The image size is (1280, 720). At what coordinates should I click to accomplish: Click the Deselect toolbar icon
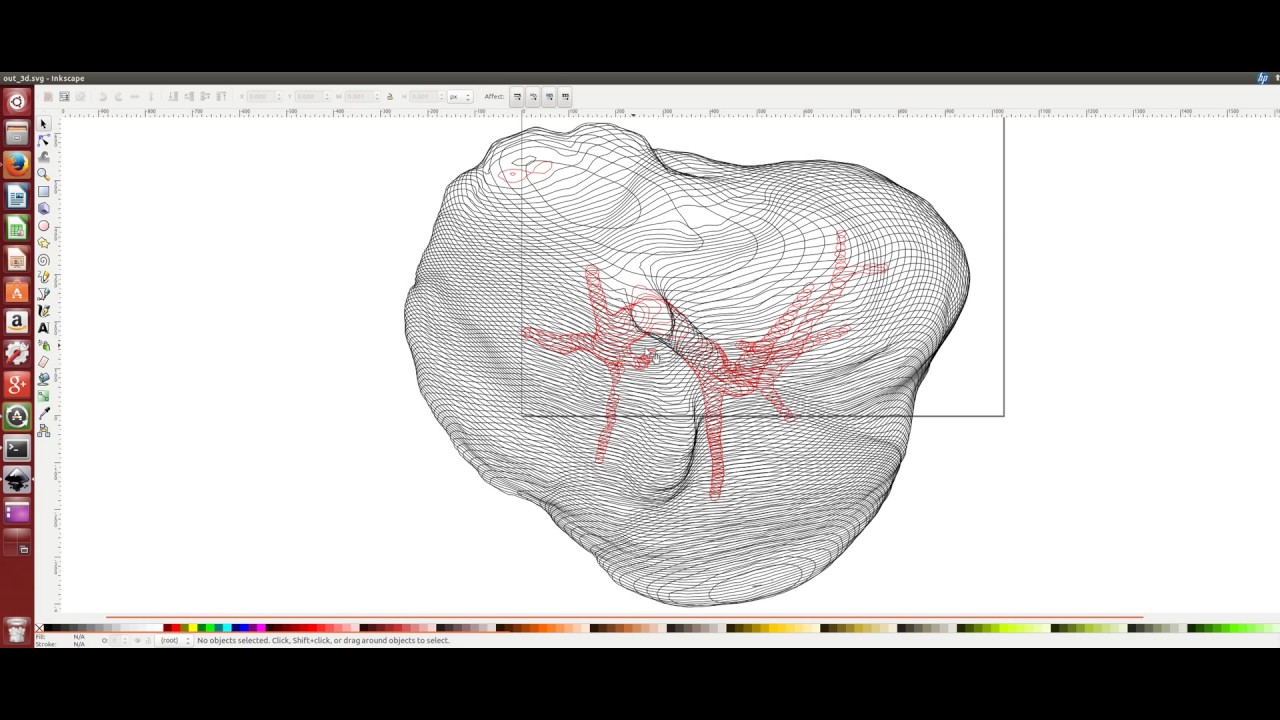80,97
